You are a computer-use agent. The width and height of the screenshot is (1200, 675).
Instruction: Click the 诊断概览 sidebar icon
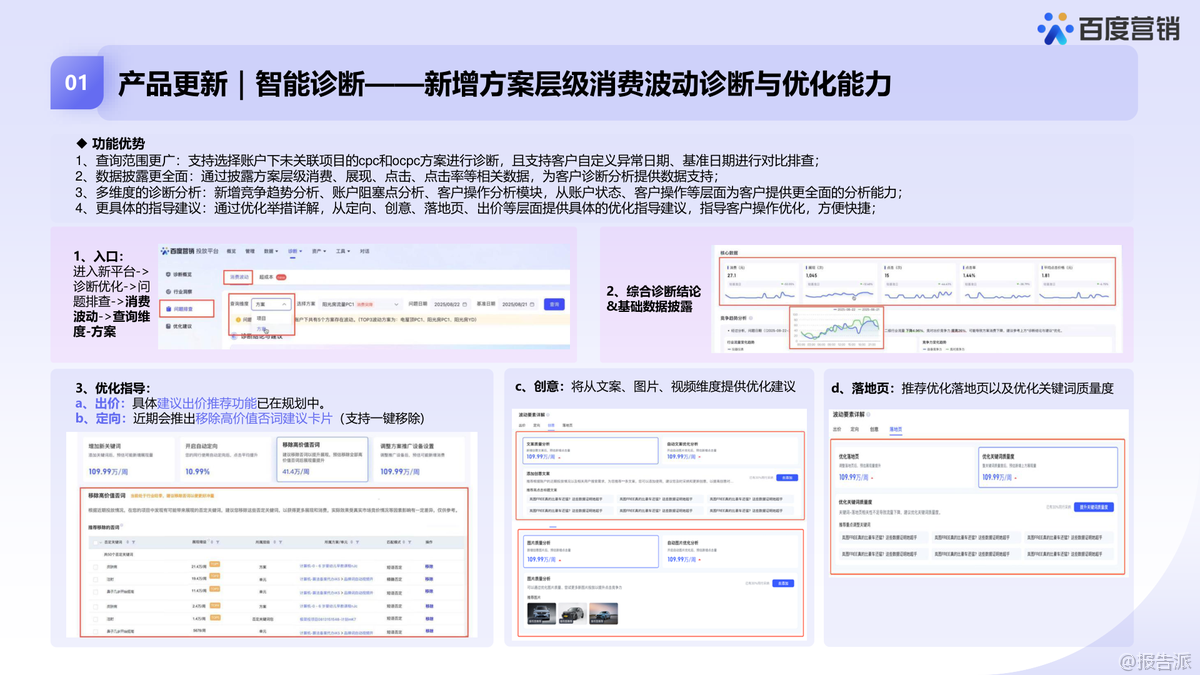167,273
